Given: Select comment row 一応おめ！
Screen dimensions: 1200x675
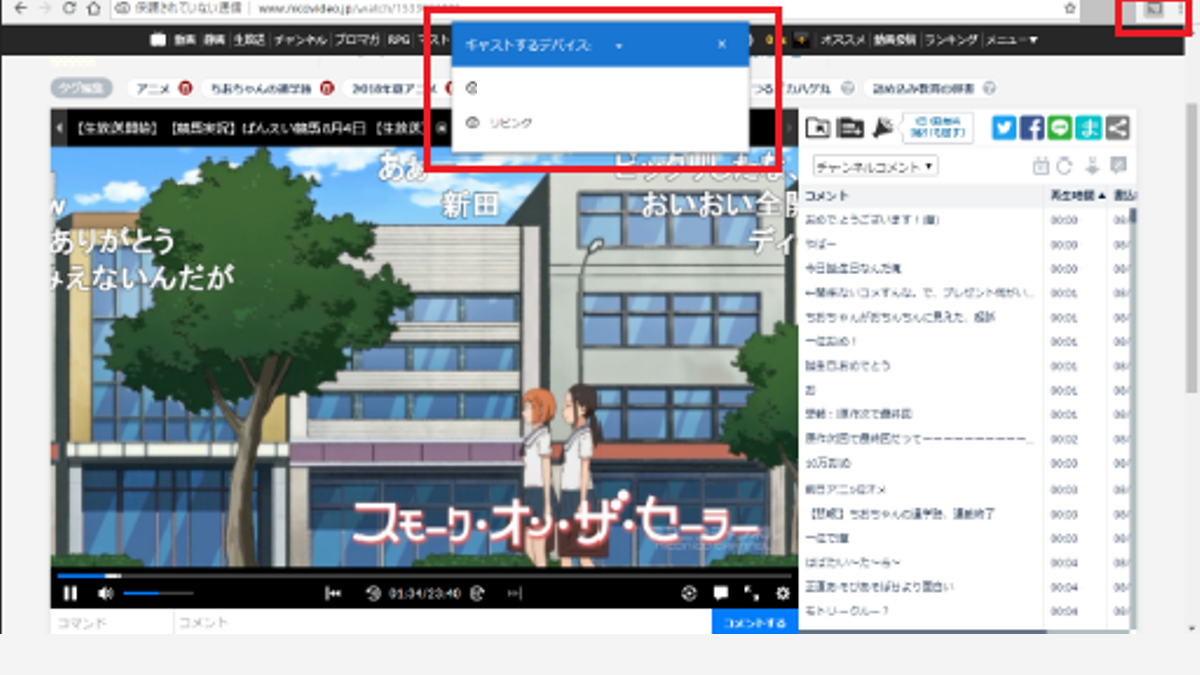Looking at the screenshot, I should tap(966, 341).
